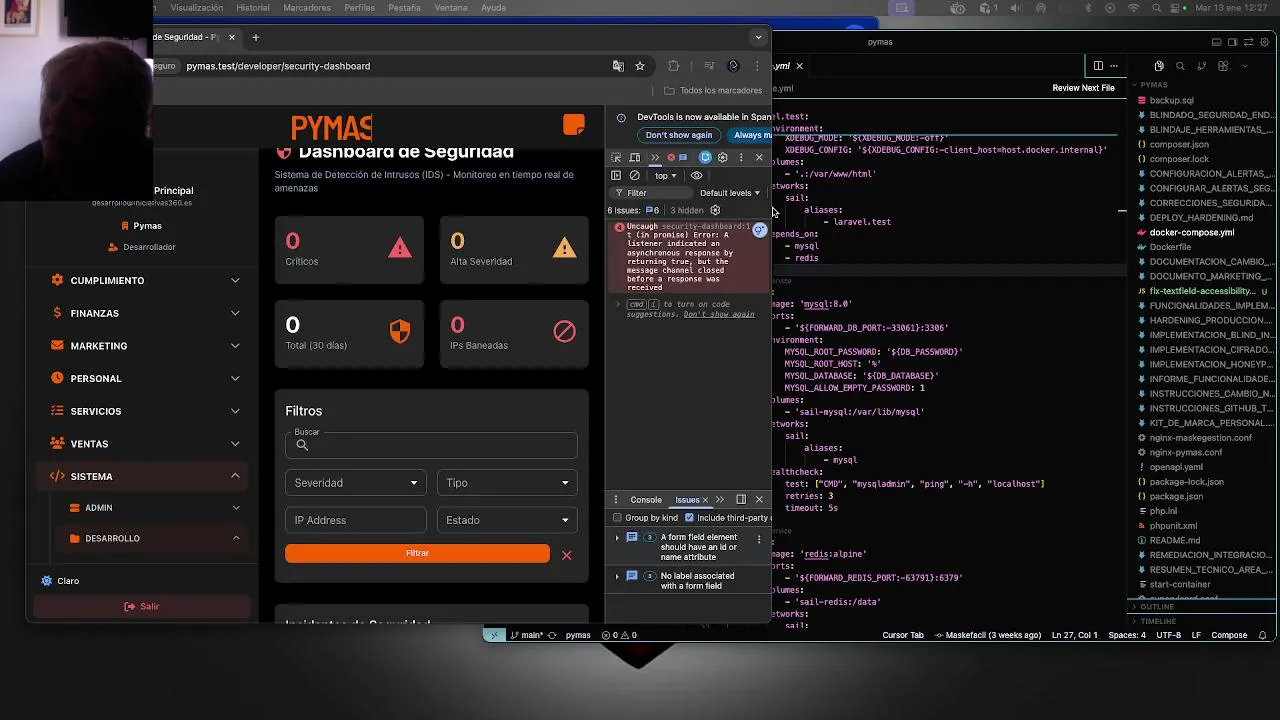Click Review Next File in Cursor
The width and height of the screenshot is (1280, 720).
[1083, 88]
